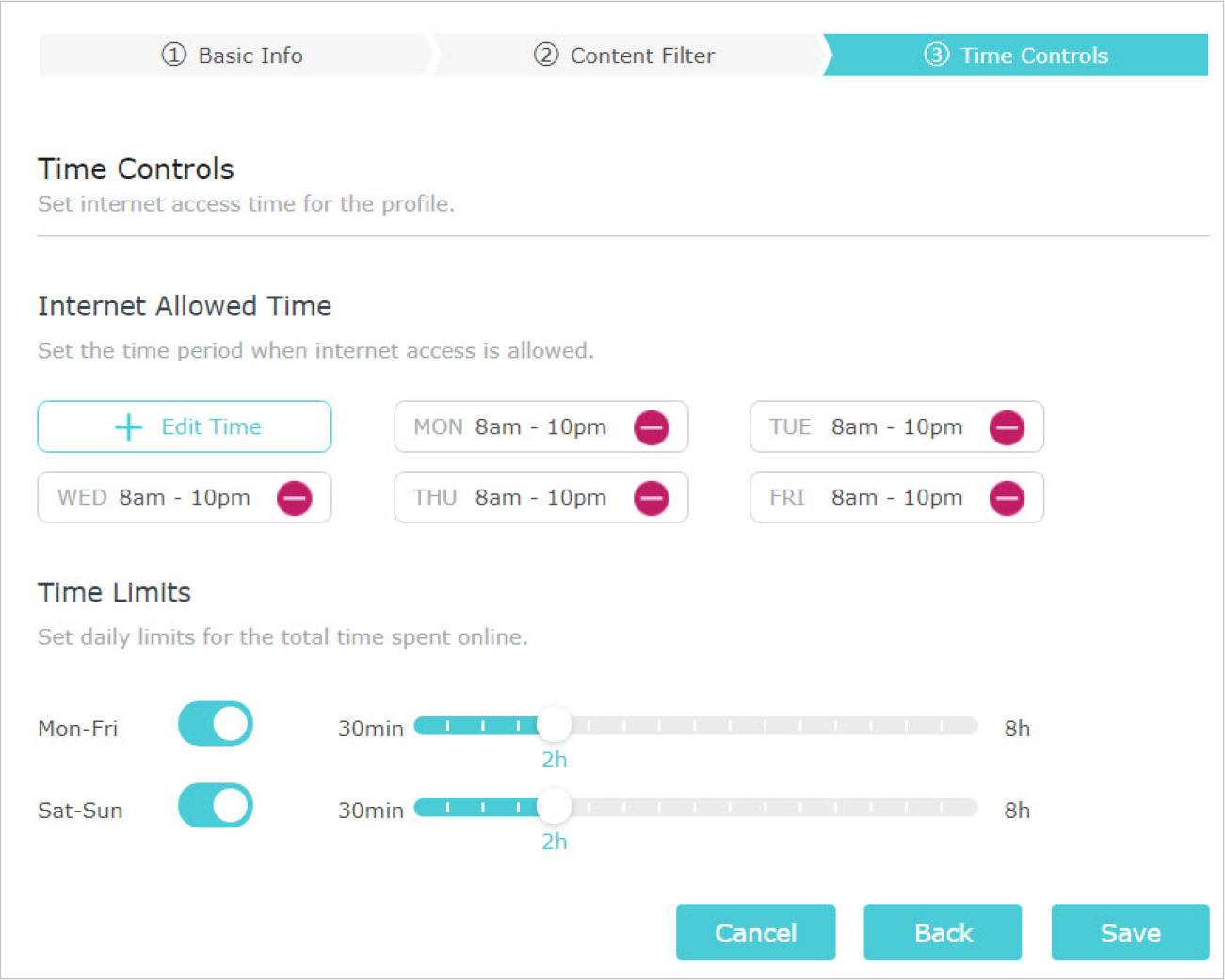This screenshot has height=980, width=1225.
Task: Click the grey part of the Mon-Fri slider track
Action: coord(775,726)
